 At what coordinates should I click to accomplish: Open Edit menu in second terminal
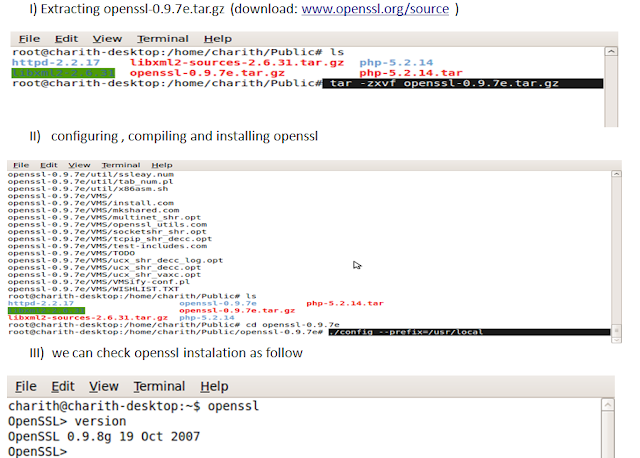(x=49, y=165)
